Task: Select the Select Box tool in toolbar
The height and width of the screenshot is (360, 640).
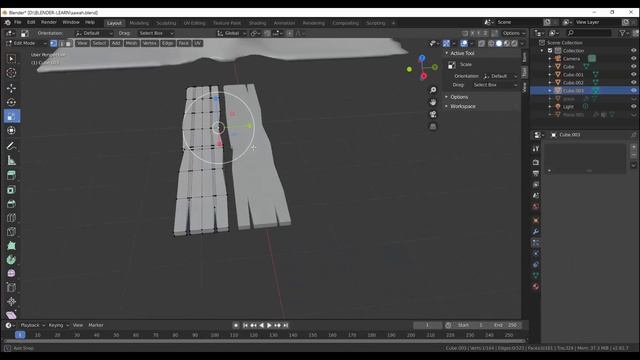Action: [x=11, y=59]
